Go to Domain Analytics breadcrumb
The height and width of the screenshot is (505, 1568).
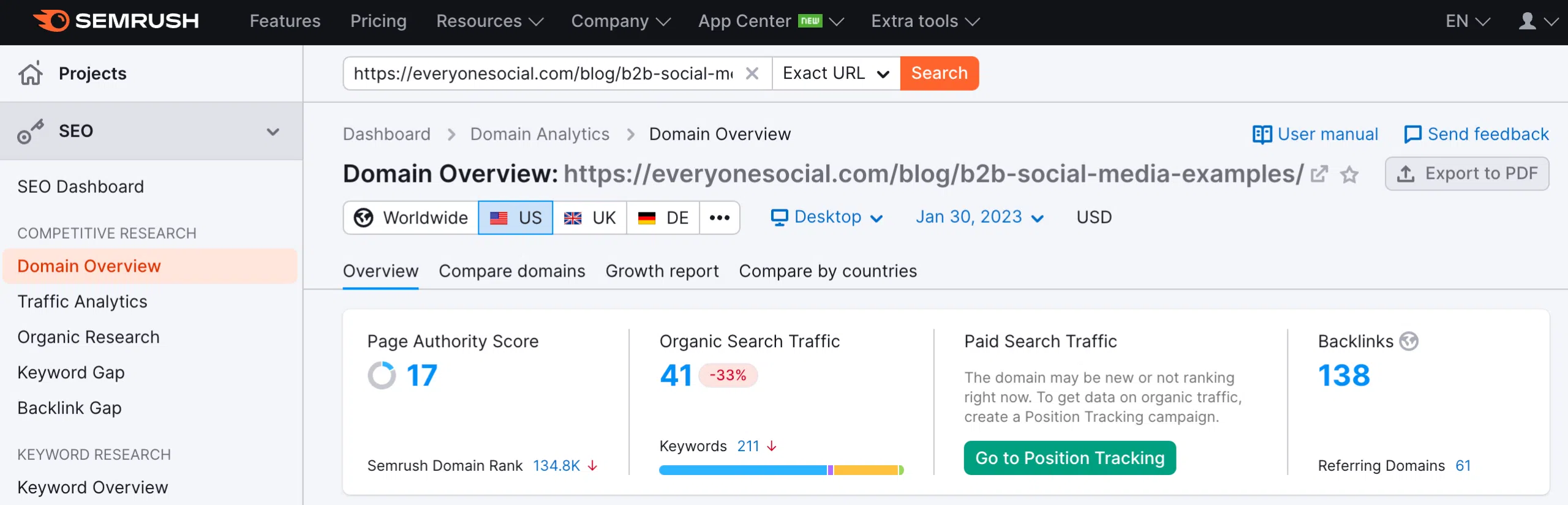click(x=540, y=134)
